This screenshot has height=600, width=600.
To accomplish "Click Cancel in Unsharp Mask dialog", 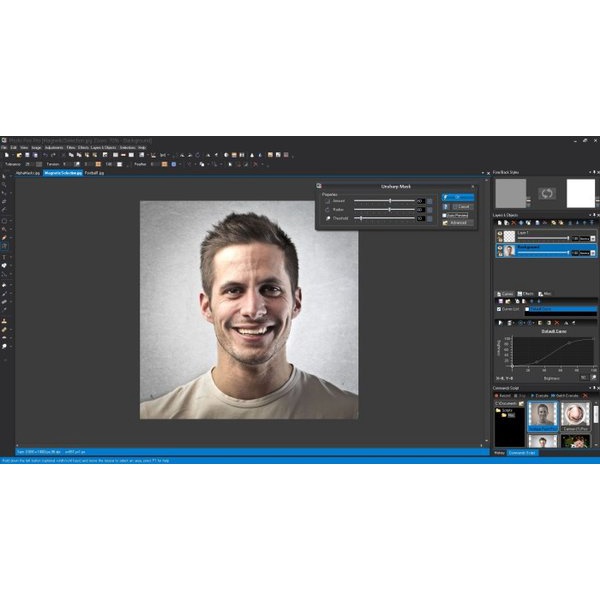I will (463, 207).
